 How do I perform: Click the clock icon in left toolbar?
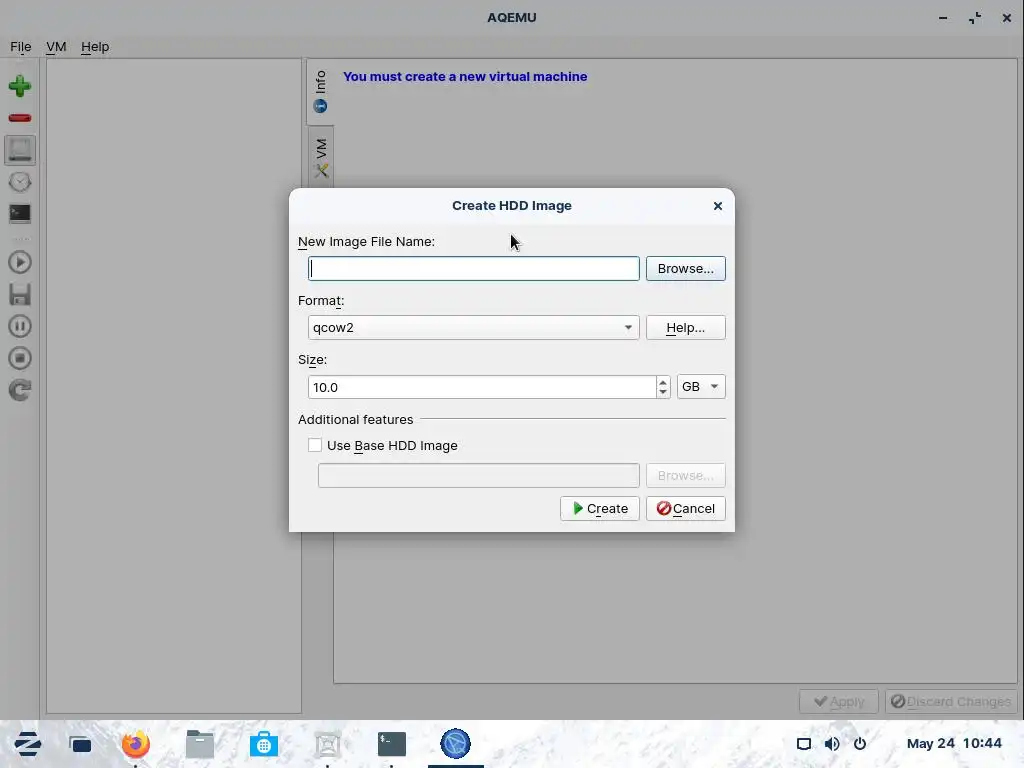click(20, 182)
